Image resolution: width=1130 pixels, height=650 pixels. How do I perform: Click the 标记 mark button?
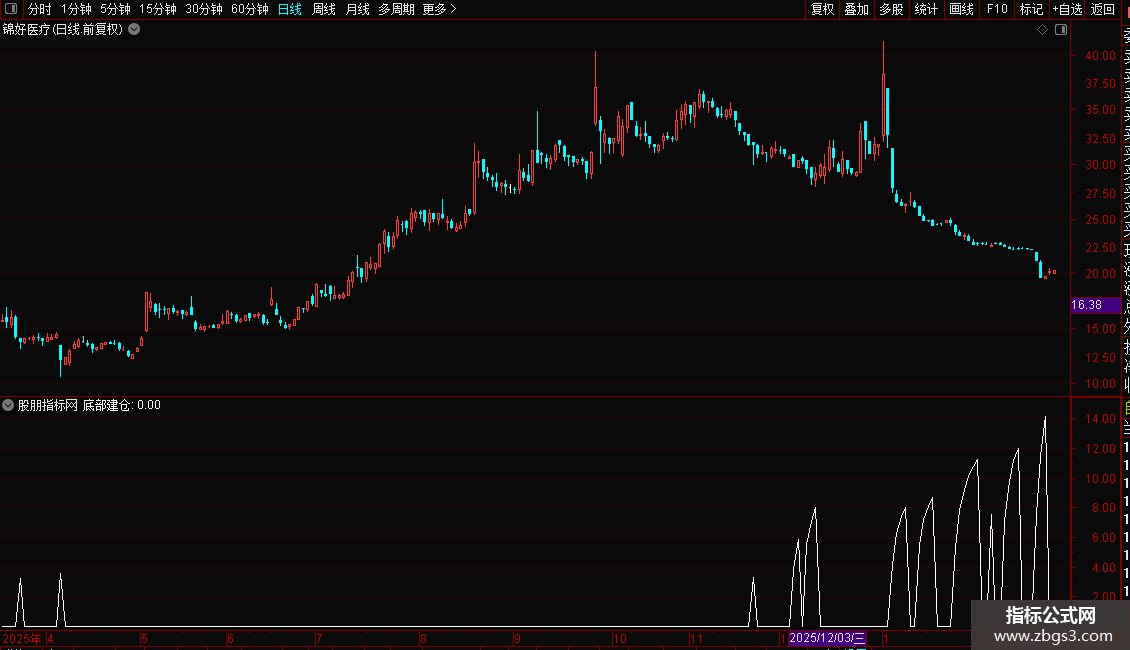(1031, 9)
